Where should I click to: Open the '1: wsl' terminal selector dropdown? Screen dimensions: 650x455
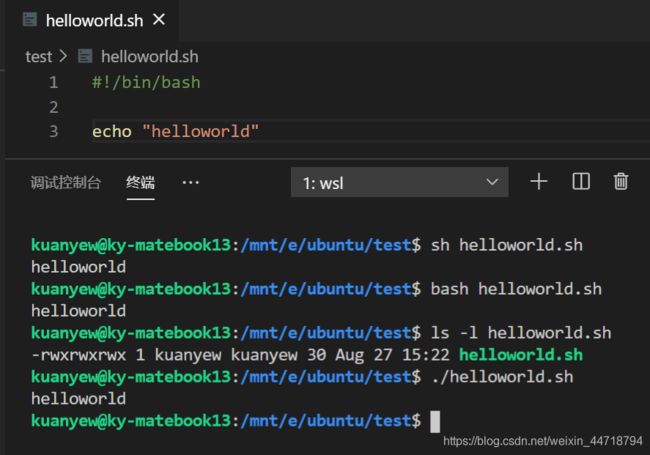400,182
